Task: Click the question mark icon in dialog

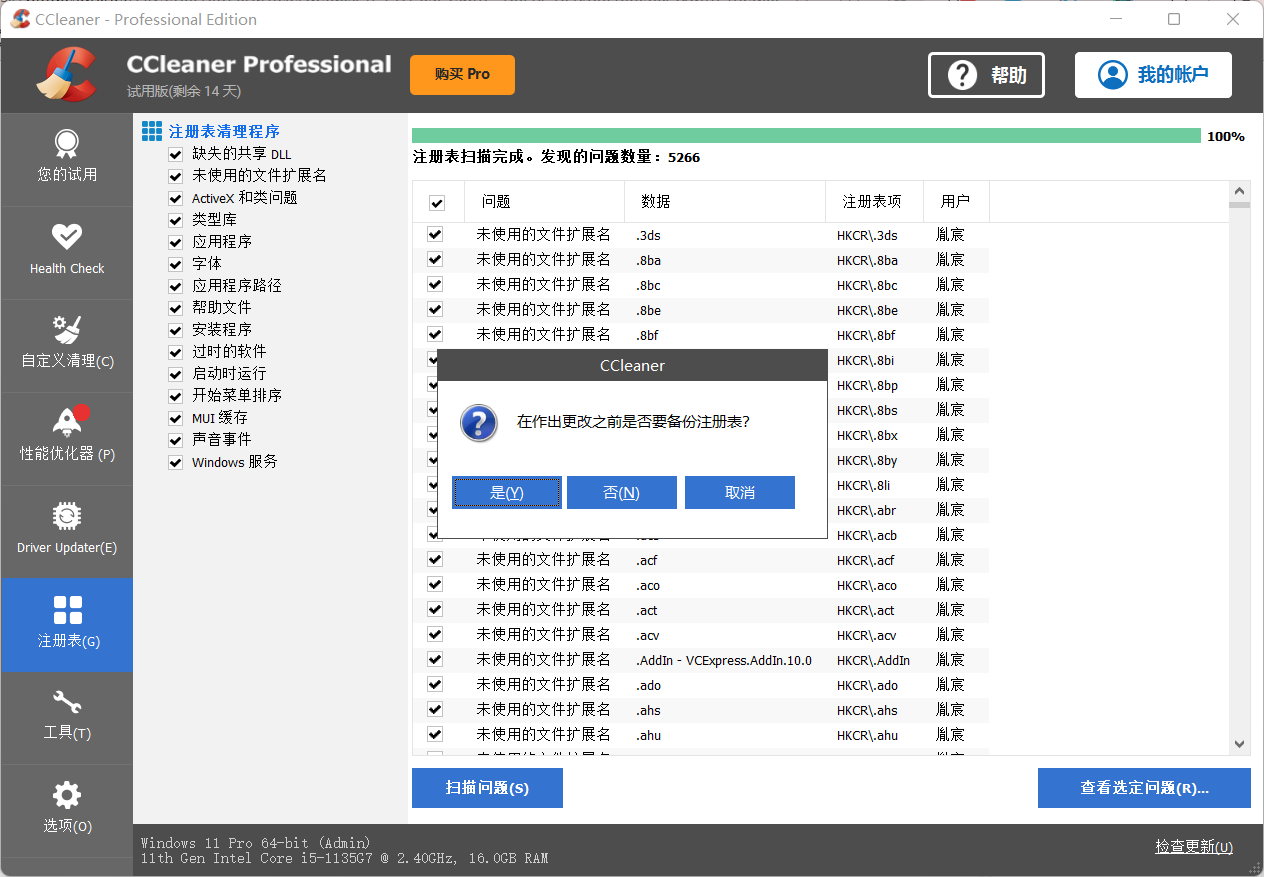Action: point(479,422)
